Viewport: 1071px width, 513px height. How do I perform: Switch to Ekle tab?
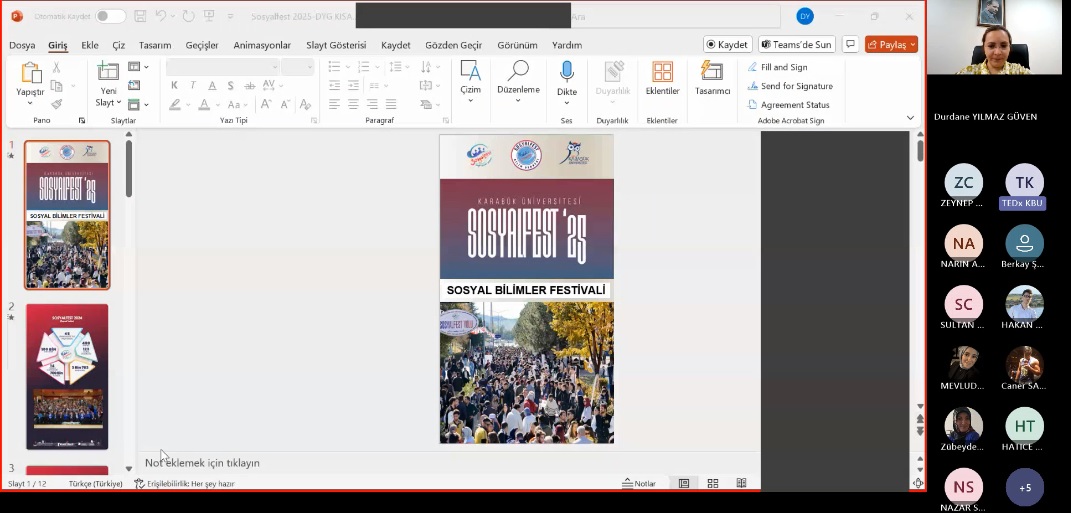click(x=89, y=45)
